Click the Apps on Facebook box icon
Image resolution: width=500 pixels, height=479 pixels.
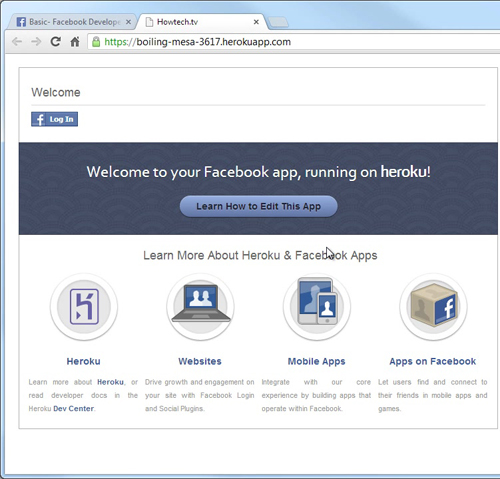click(433, 307)
